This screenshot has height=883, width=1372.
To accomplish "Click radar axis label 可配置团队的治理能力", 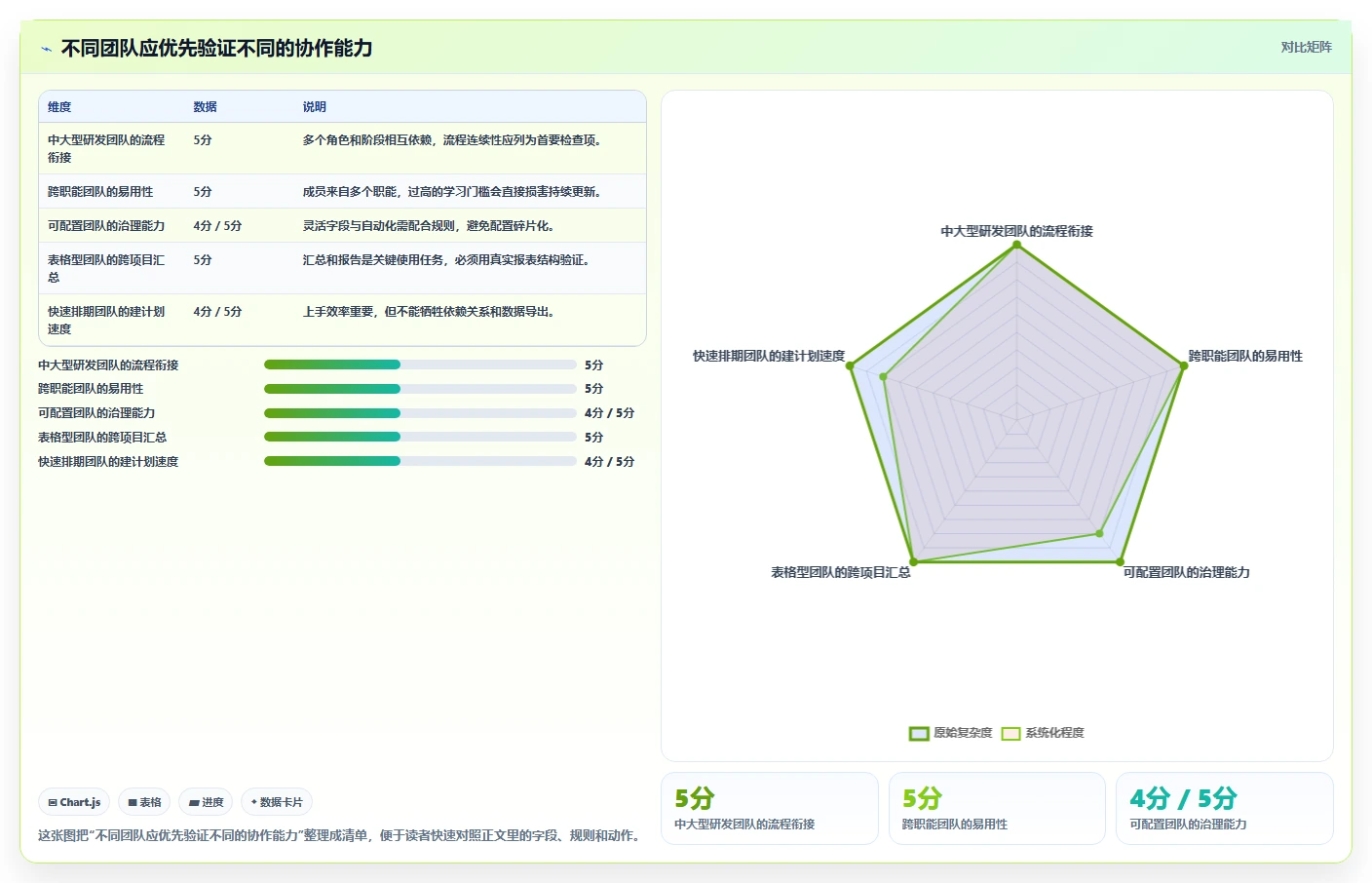I will [x=1186, y=572].
